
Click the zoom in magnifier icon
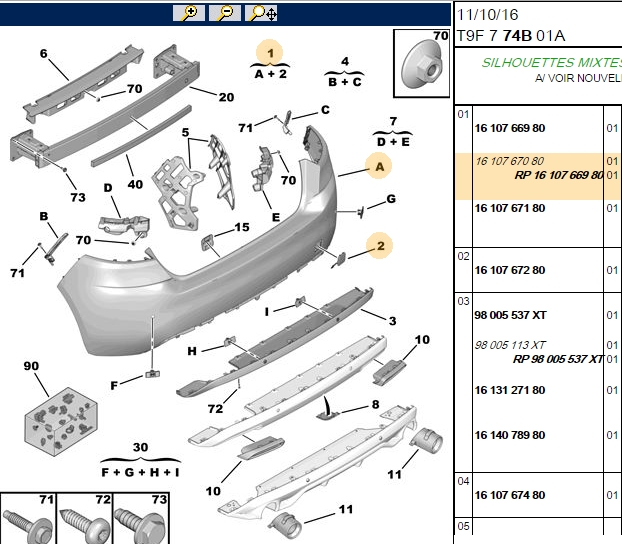click(x=189, y=13)
